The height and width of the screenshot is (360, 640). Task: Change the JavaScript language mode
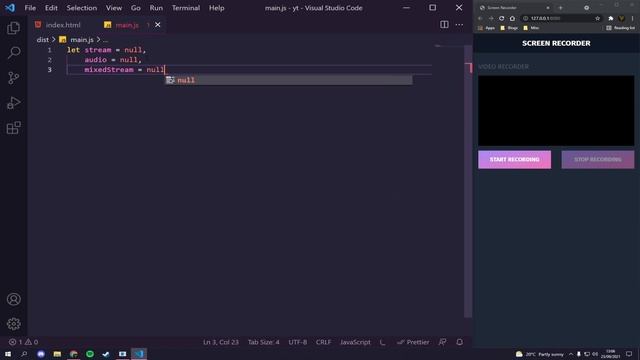[355, 342]
